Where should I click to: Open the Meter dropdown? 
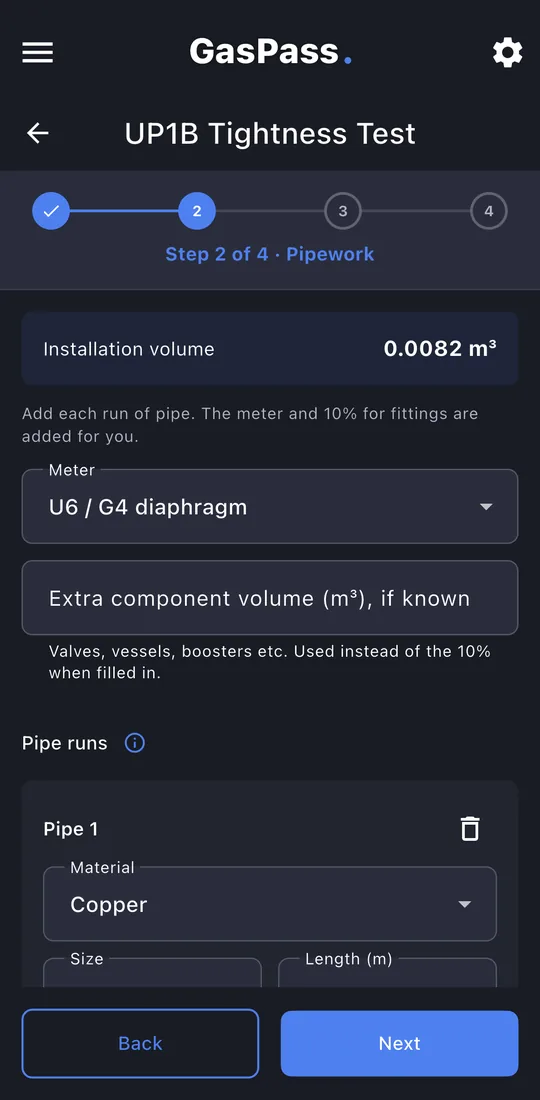[270, 507]
